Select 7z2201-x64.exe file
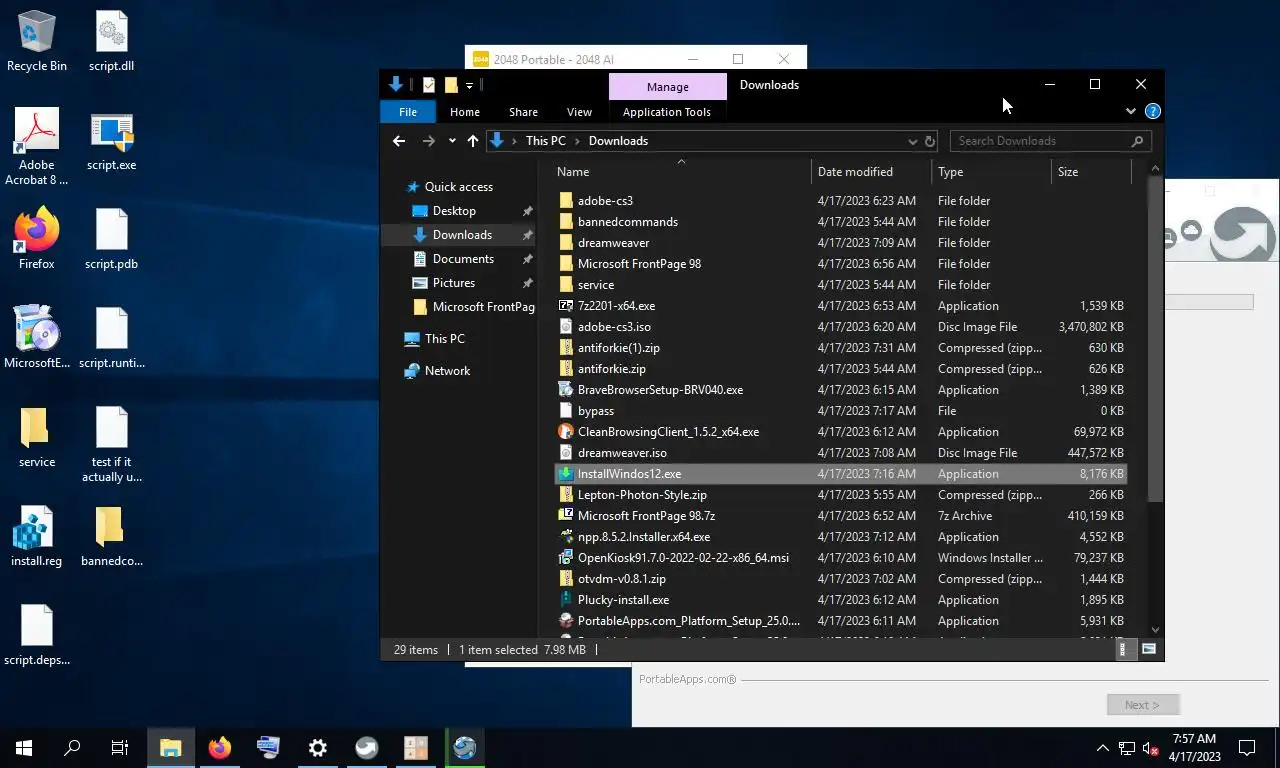Image resolution: width=1280 pixels, height=768 pixels. [840, 306]
